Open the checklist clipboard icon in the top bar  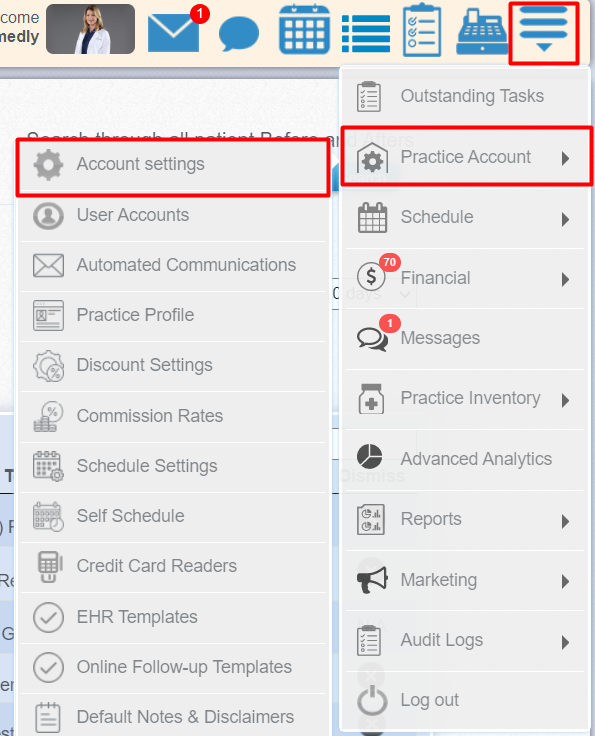pos(422,30)
